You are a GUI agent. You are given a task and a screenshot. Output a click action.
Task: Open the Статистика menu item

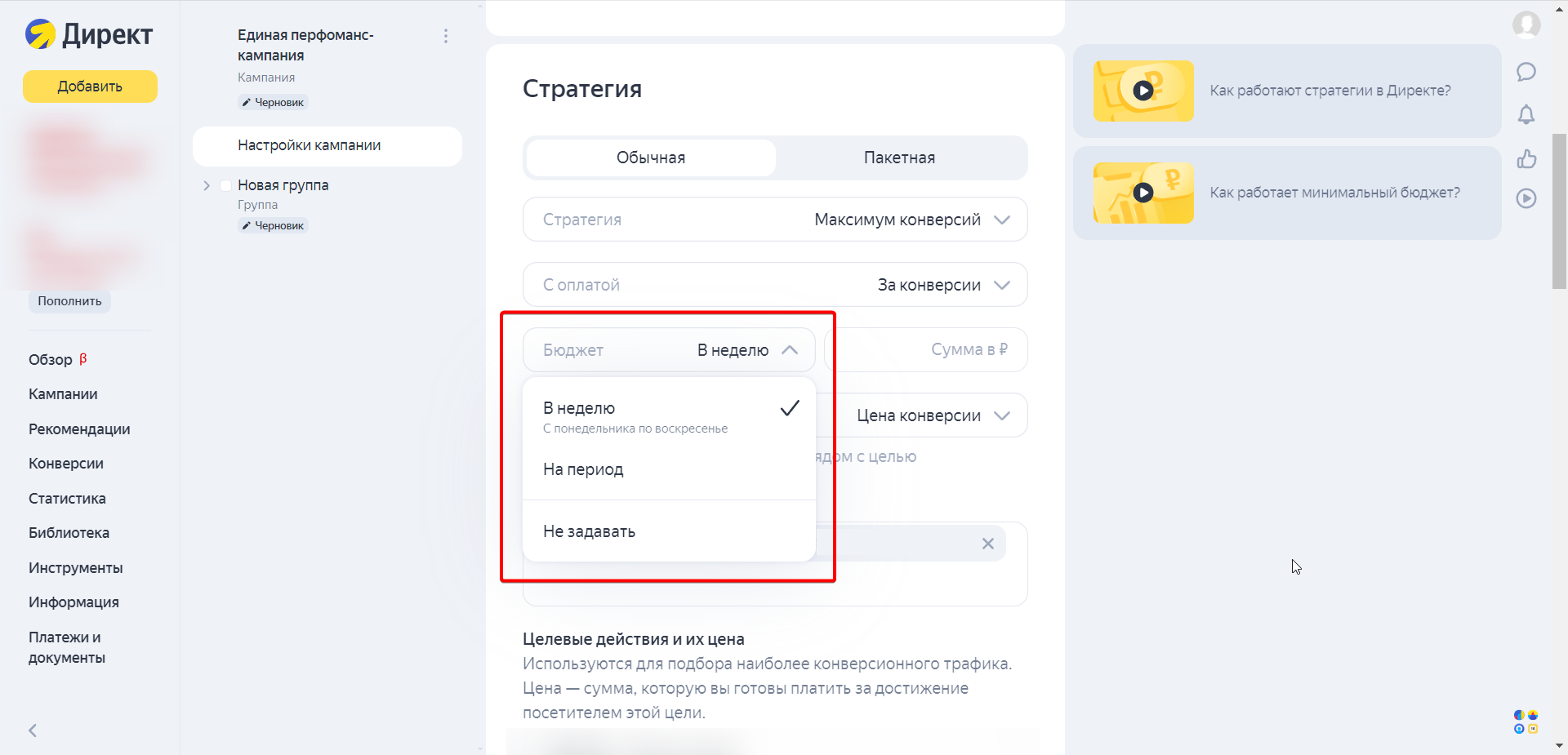click(67, 498)
